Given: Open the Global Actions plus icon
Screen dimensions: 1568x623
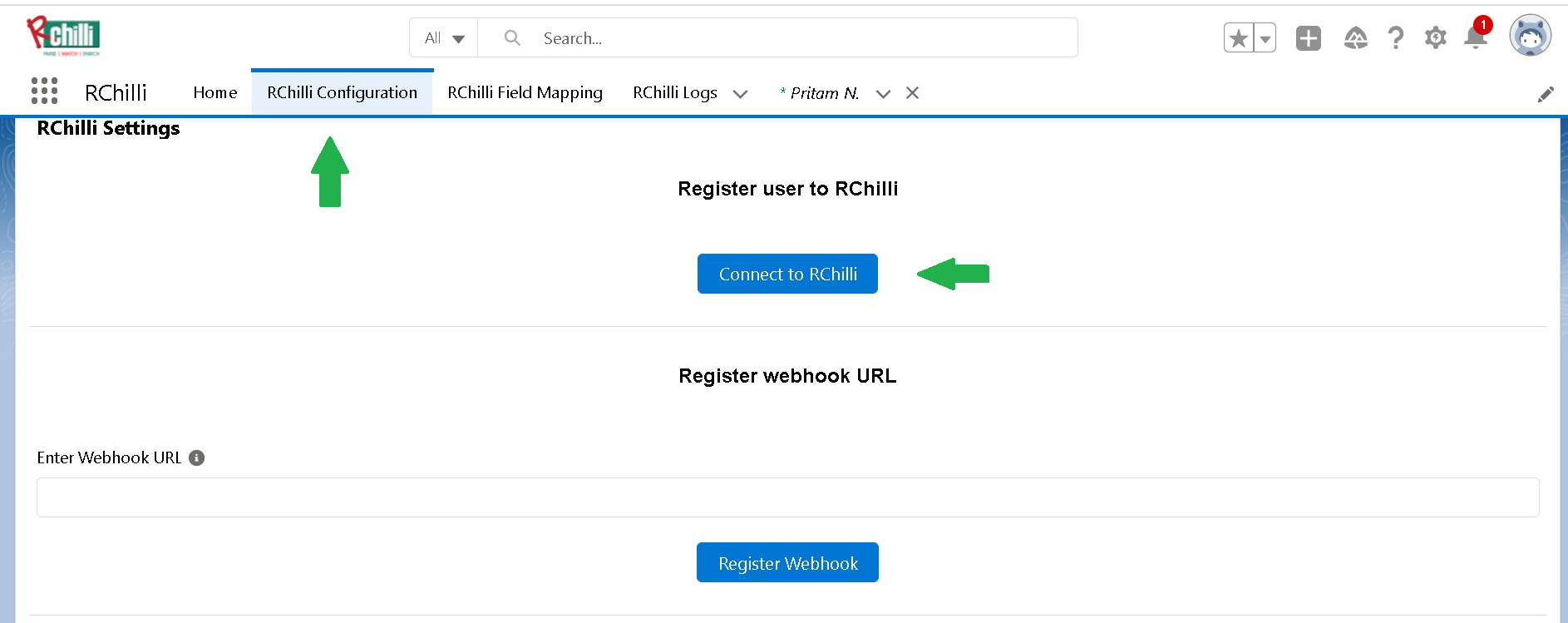Looking at the screenshot, I should coord(1309,38).
